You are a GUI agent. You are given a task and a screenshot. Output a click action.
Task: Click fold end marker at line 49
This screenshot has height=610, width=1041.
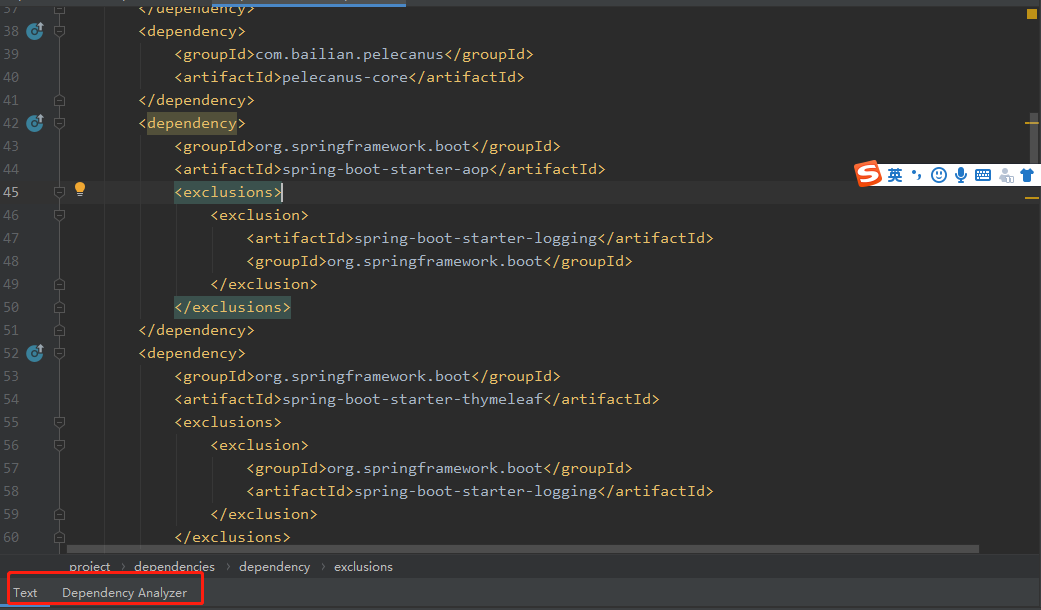tap(59, 284)
